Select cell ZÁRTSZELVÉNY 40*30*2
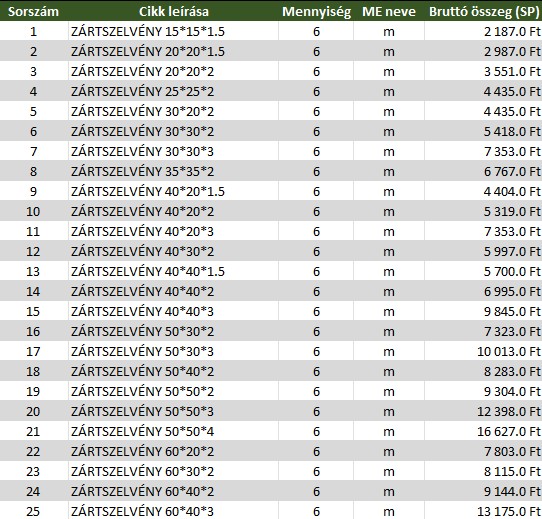 click(173, 251)
